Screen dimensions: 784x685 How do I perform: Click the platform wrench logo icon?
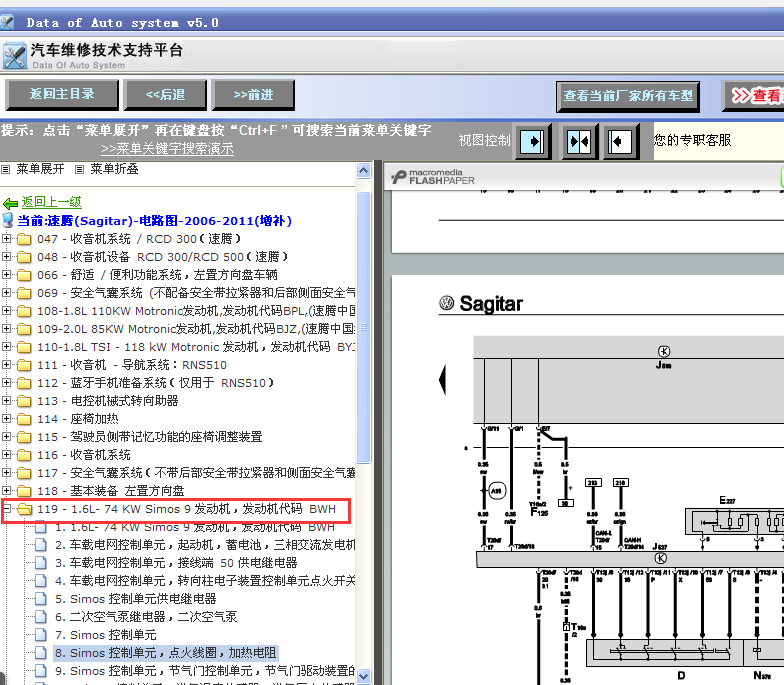14,56
